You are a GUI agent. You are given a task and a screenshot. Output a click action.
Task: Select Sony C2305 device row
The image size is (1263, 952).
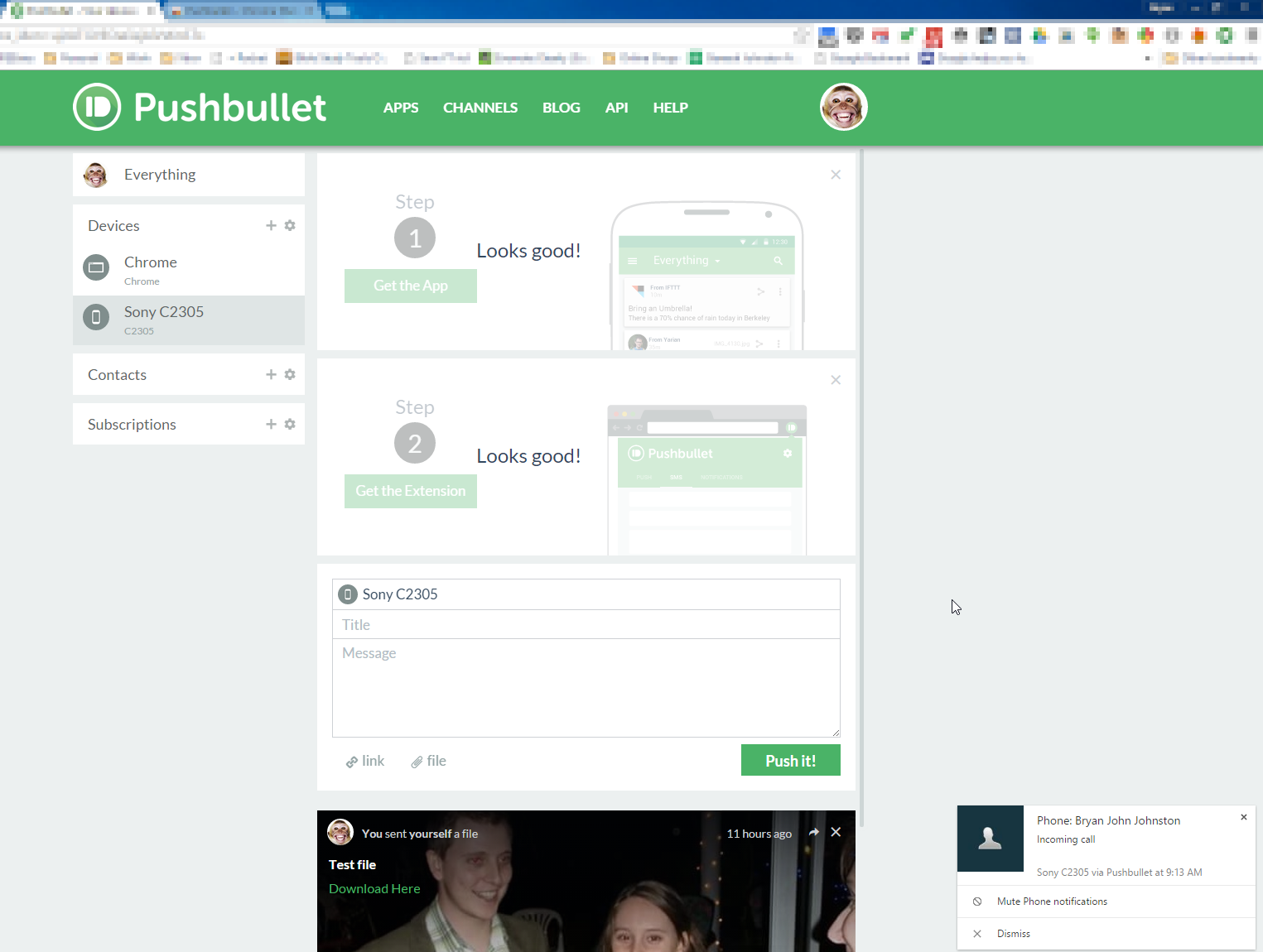pos(189,320)
